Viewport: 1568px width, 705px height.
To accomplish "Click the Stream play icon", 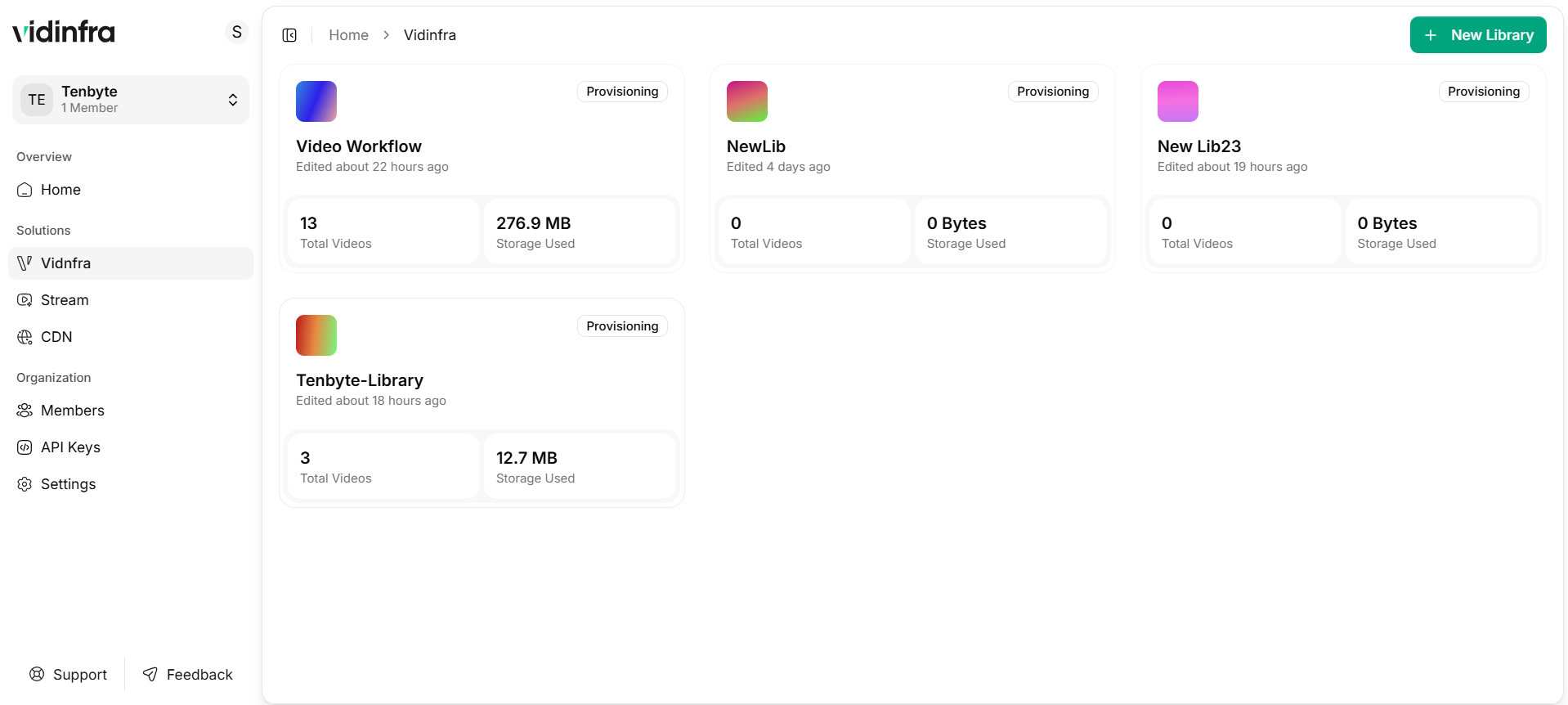I will click(x=25, y=300).
